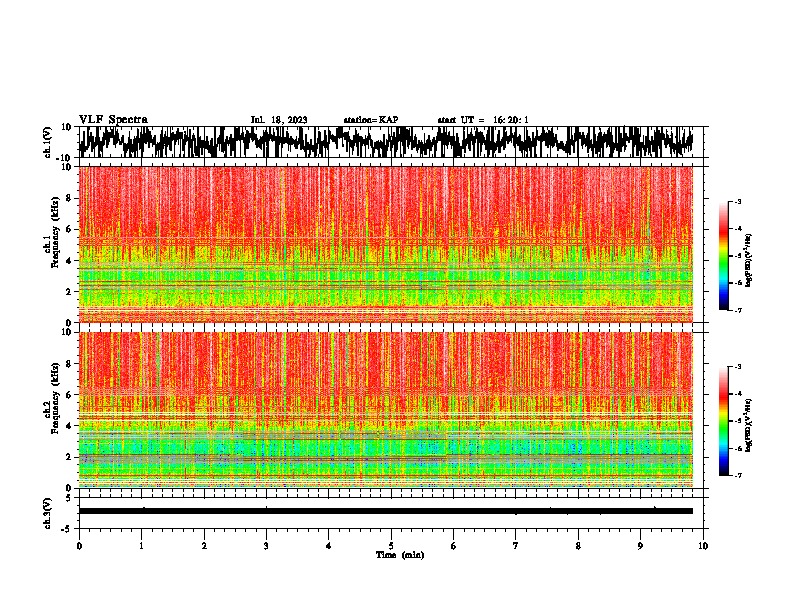Select the Jul. 18, 2023 date label

(279, 120)
